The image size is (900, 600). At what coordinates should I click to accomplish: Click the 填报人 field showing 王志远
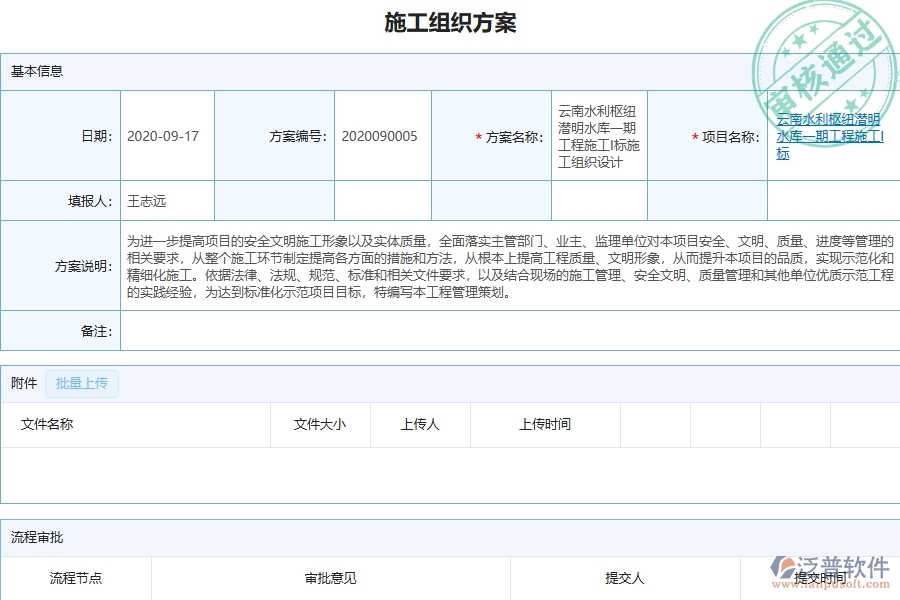150,200
